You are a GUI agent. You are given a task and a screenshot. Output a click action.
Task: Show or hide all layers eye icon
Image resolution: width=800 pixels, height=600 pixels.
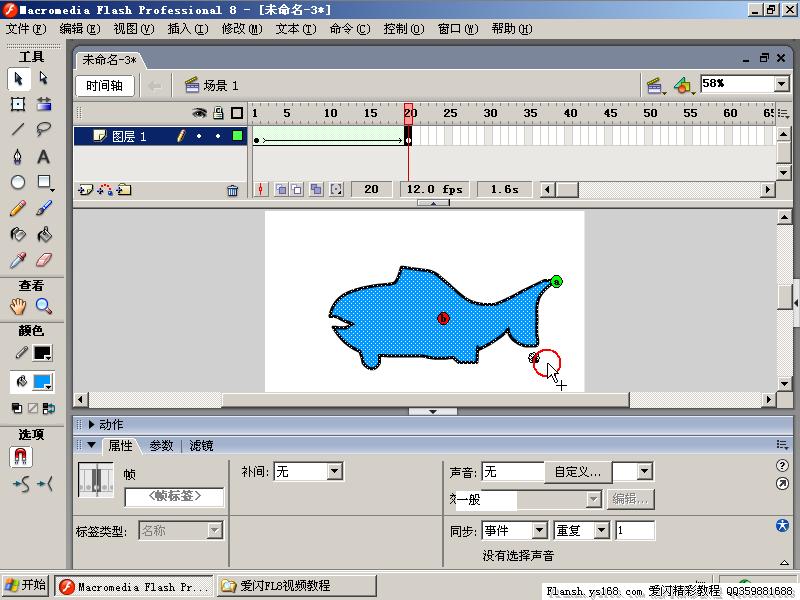click(199, 113)
